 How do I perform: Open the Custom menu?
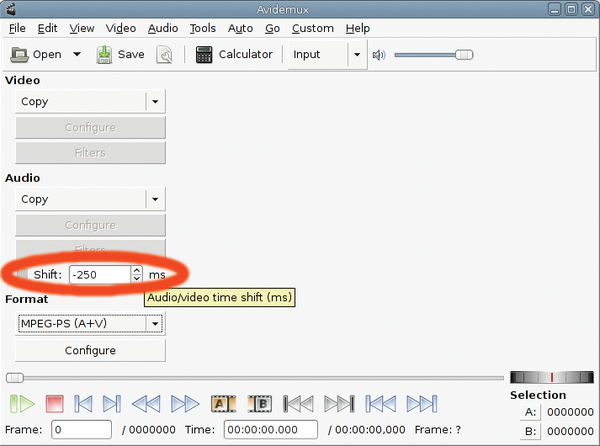tap(313, 28)
